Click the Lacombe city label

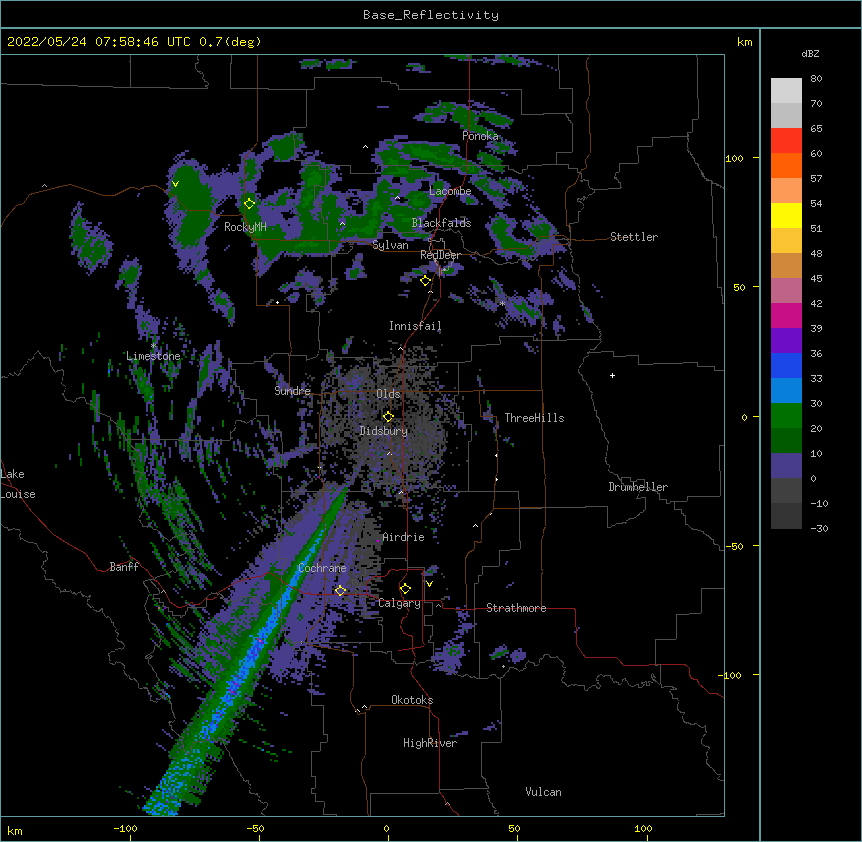(450, 191)
